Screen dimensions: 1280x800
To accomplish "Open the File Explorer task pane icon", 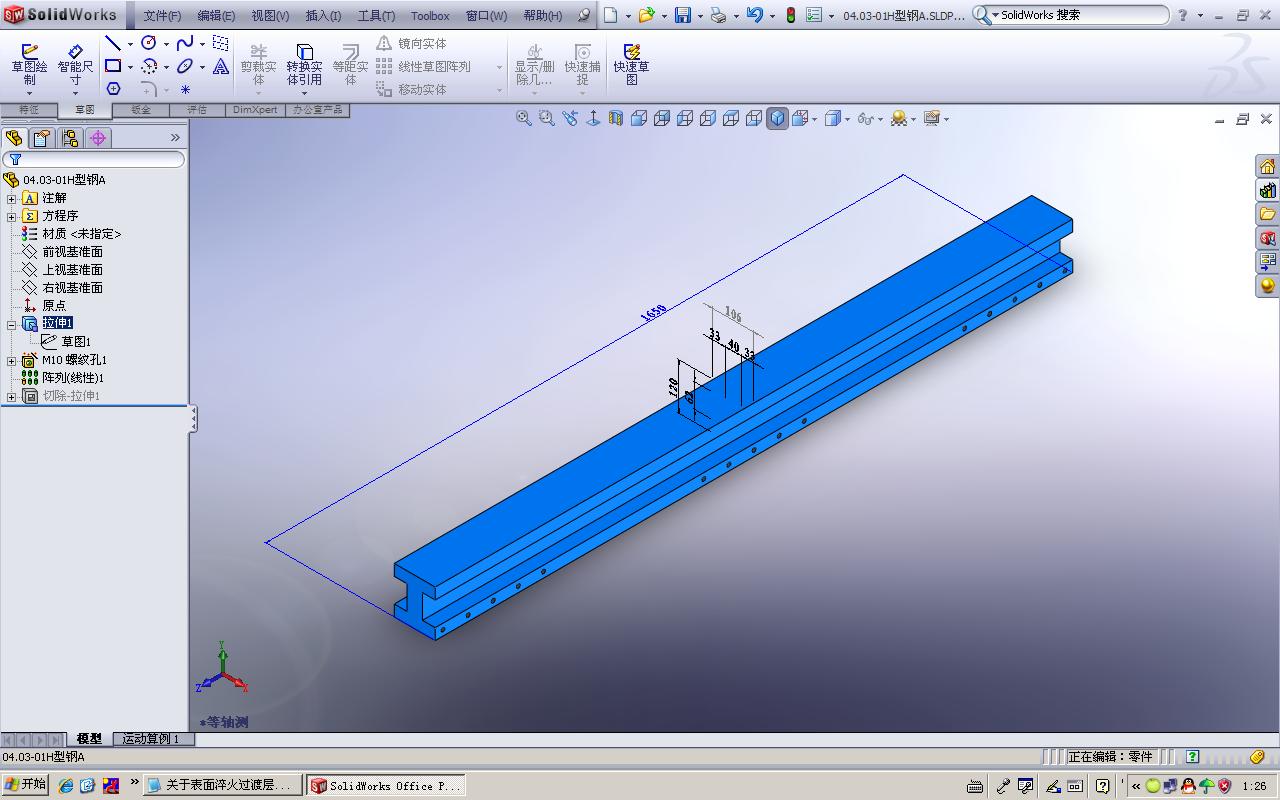I will (1267, 214).
